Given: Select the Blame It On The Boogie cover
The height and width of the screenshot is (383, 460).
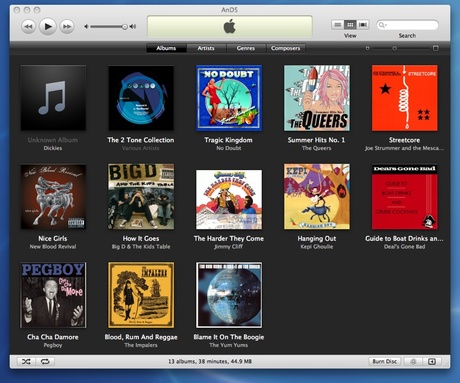Looking at the screenshot, I should (x=229, y=295).
